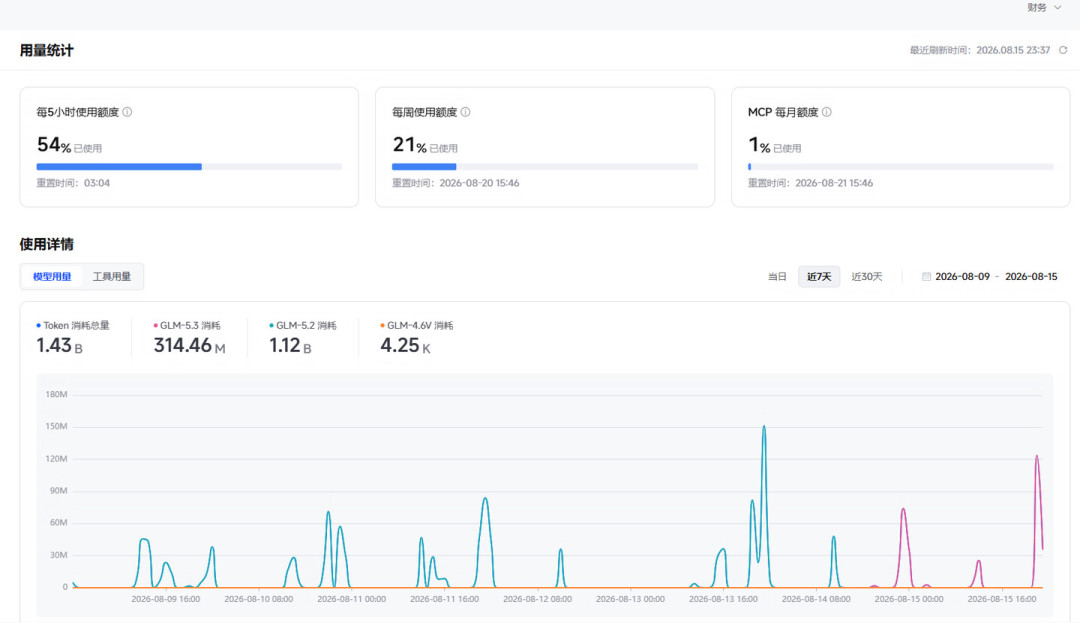Click the reset time 2026-08-21 15:46
Image resolution: width=1080 pixels, height=623 pixels.
pyautogui.click(x=834, y=183)
